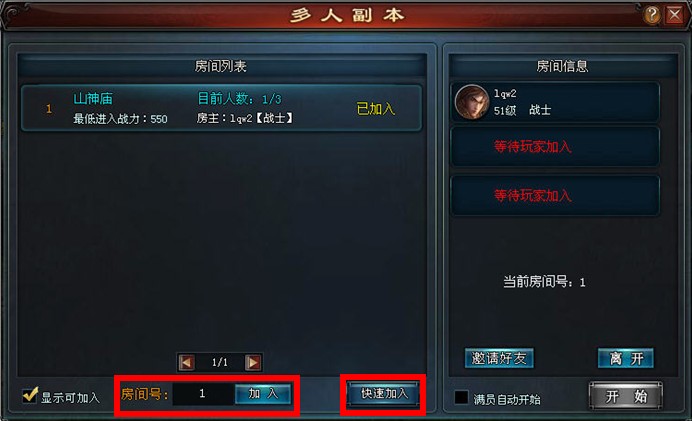The width and height of the screenshot is (692, 421).
Task: Select the 山神庙 room entry
Action: tap(221, 108)
